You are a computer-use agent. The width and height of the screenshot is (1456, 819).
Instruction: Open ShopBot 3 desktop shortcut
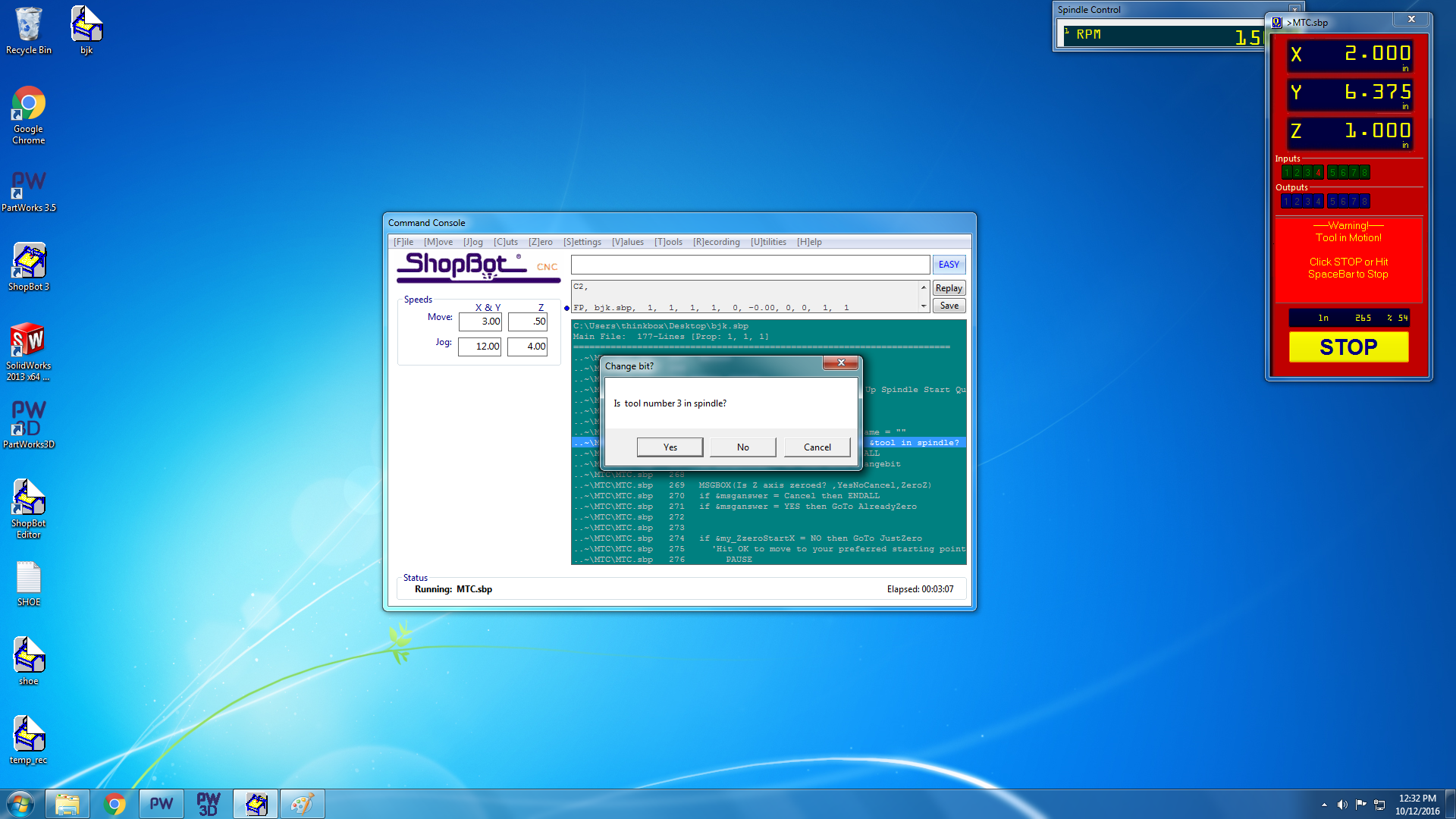pyautogui.click(x=29, y=267)
